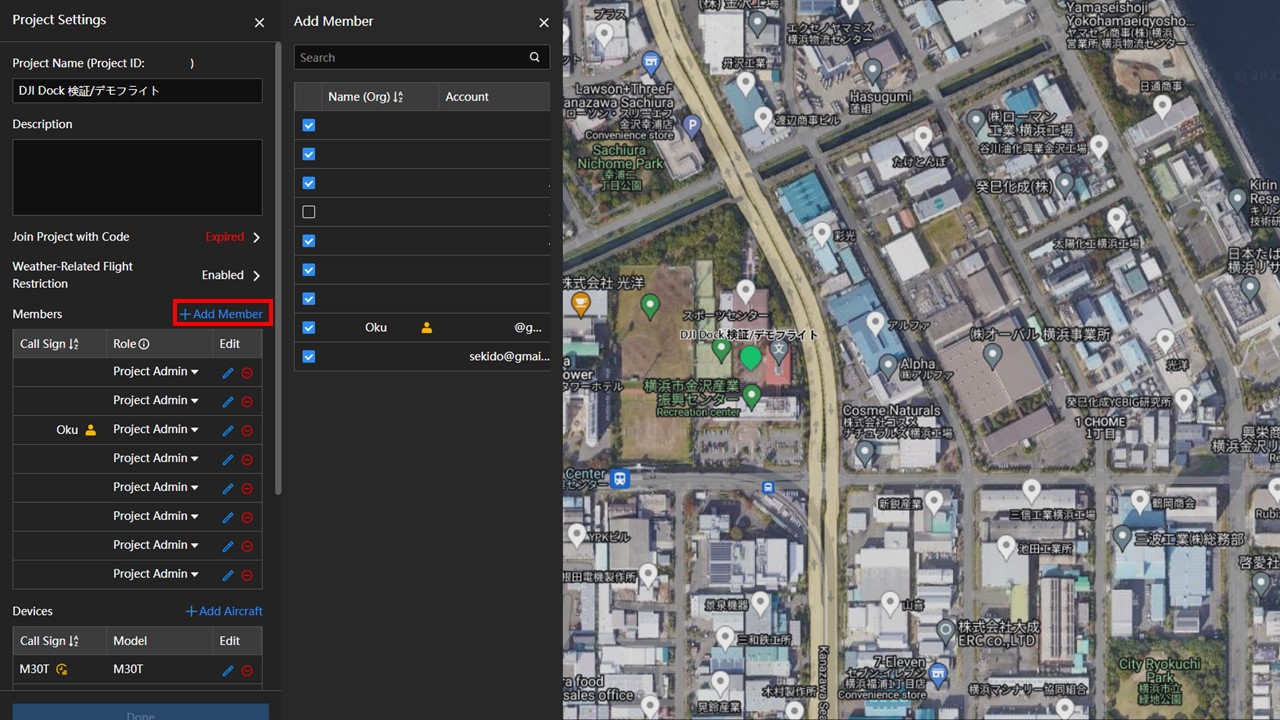Remove member Oku with the red icon
The image size is (1280, 720).
click(247, 430)
